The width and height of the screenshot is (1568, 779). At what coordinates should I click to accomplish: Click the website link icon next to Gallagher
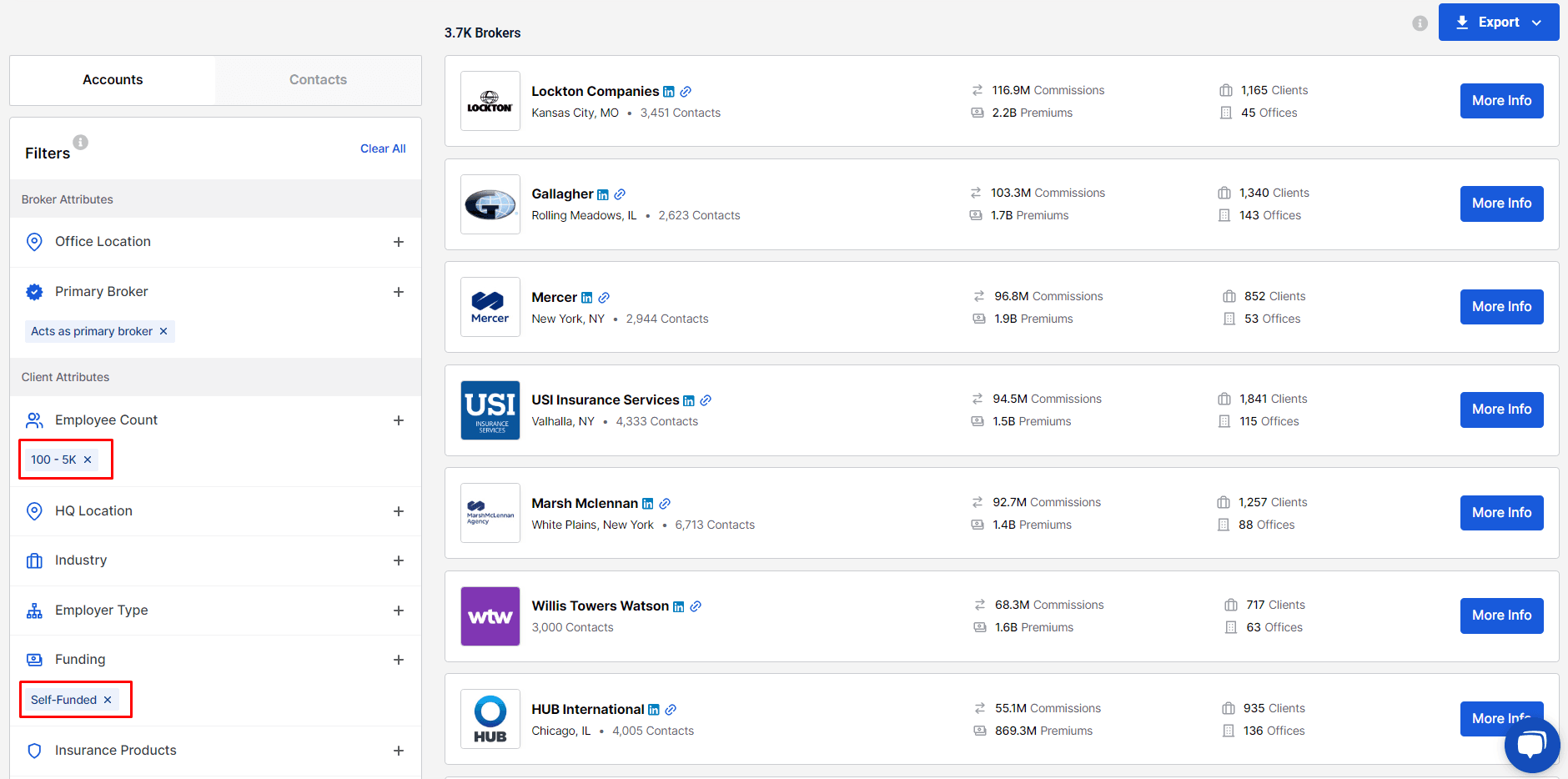(619, 193)
